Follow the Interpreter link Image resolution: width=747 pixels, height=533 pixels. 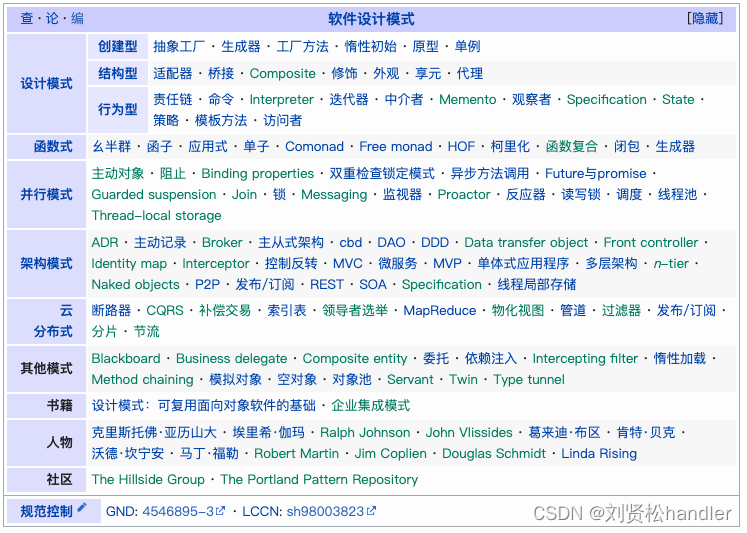(282, 100)
